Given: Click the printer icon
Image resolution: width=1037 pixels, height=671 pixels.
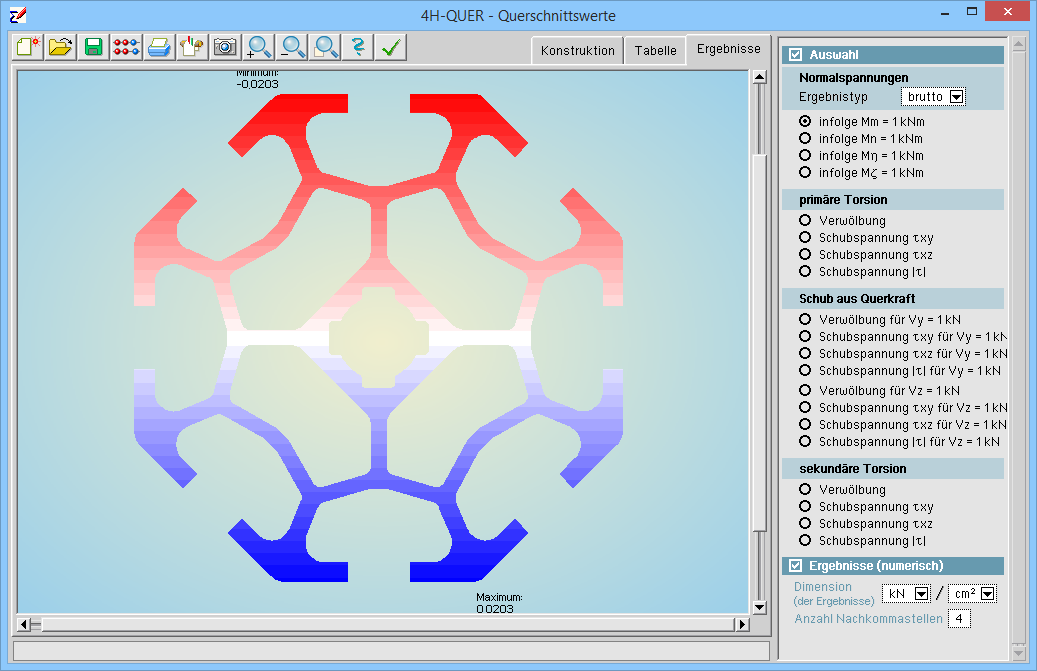Looking at the screenshot, I should 159,47.
